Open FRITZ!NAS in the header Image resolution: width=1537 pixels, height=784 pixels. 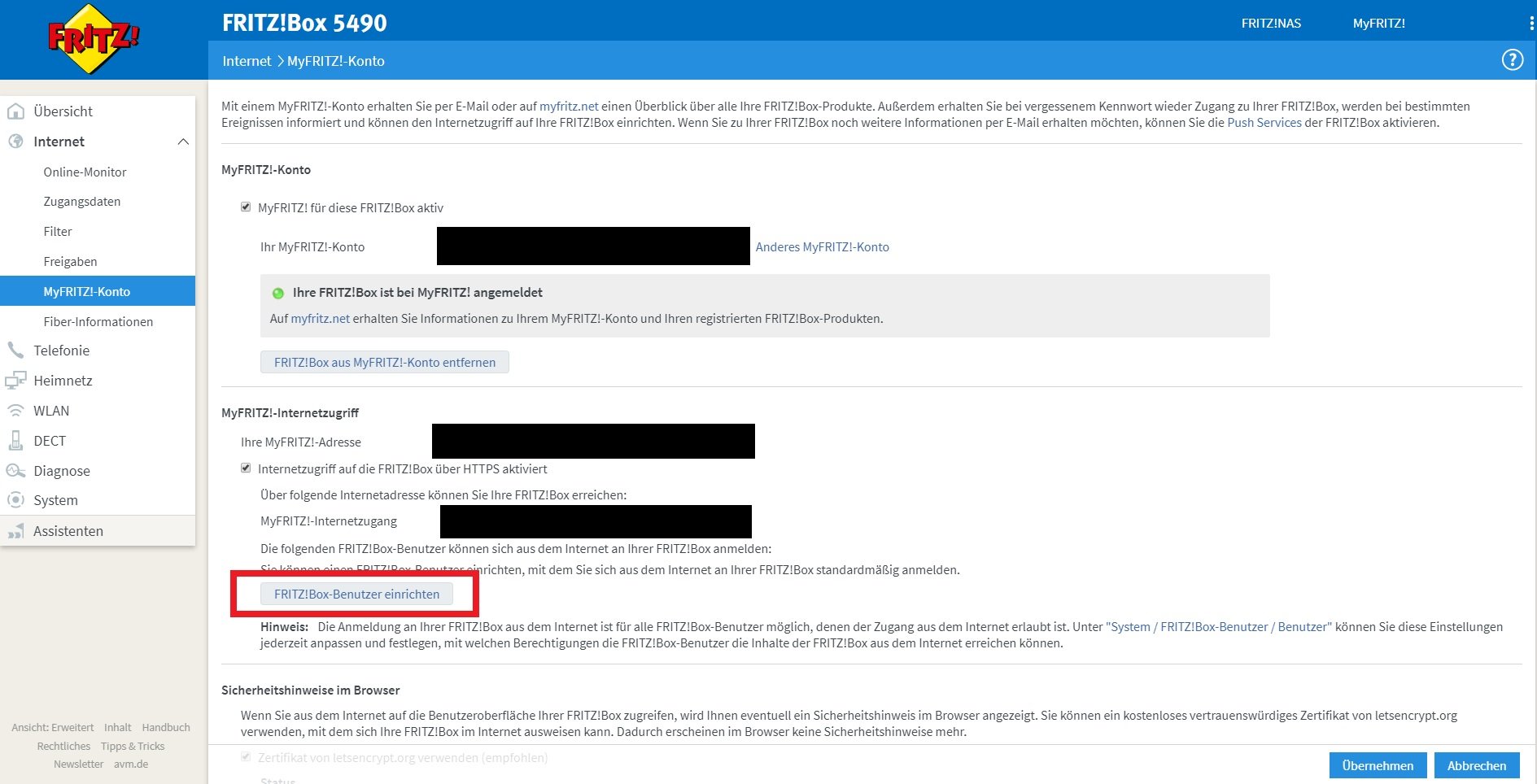click(x=1271, y=24)
